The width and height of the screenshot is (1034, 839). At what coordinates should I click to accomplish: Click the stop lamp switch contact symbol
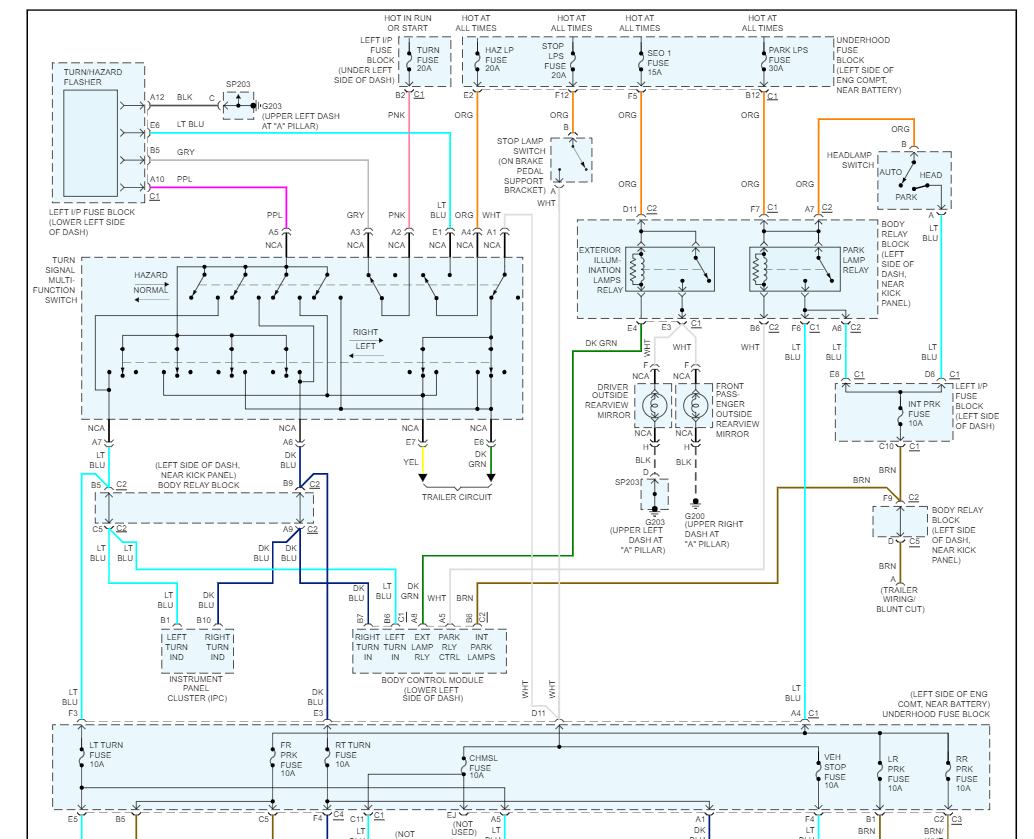tap(572, 160)
